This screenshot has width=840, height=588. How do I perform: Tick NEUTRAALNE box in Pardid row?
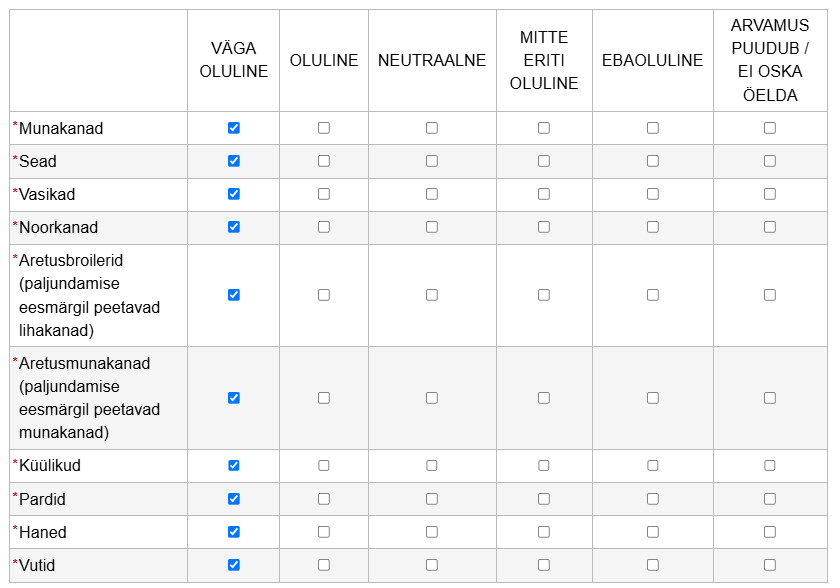coord(432,499)
